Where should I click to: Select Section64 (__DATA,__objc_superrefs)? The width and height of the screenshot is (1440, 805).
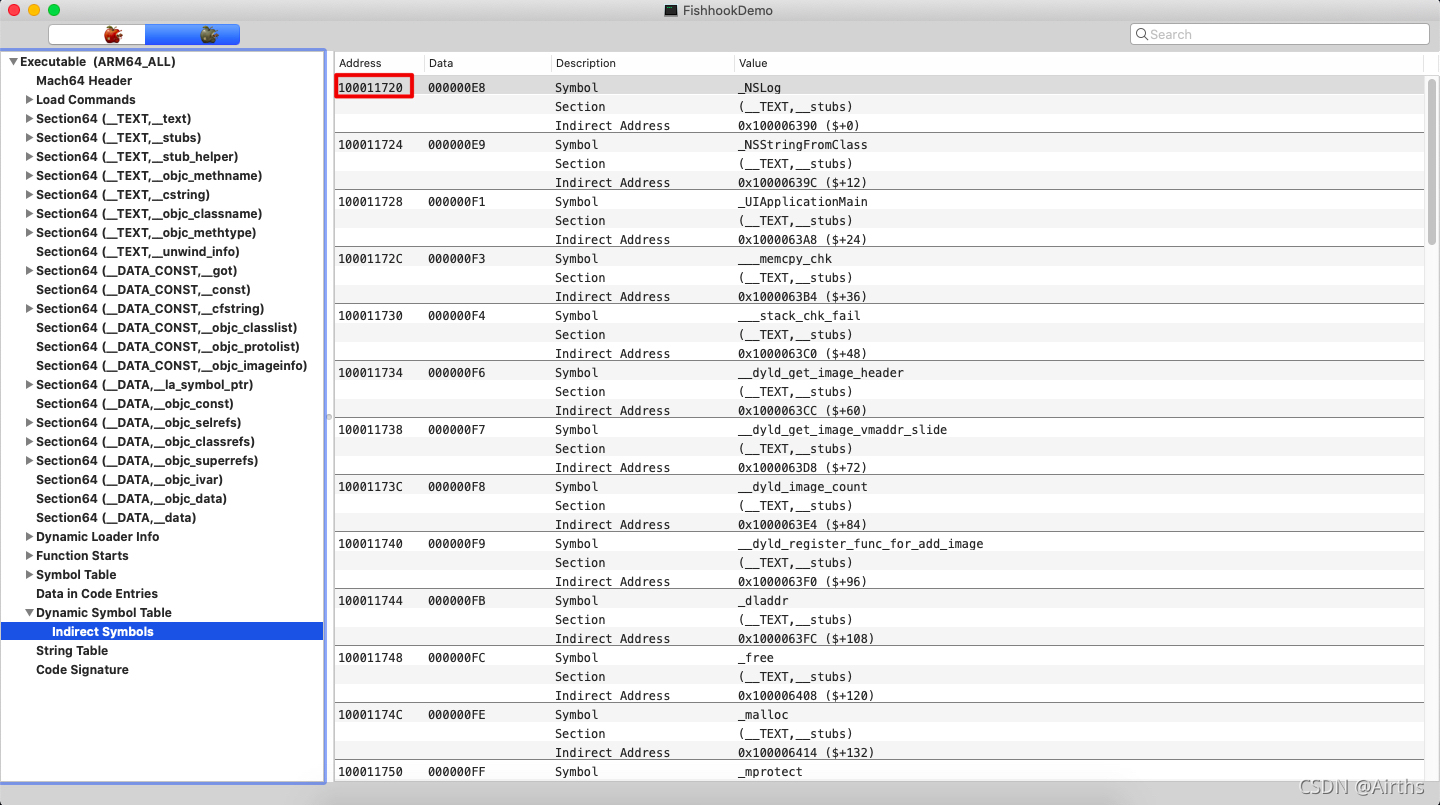[x=147, y=461]
